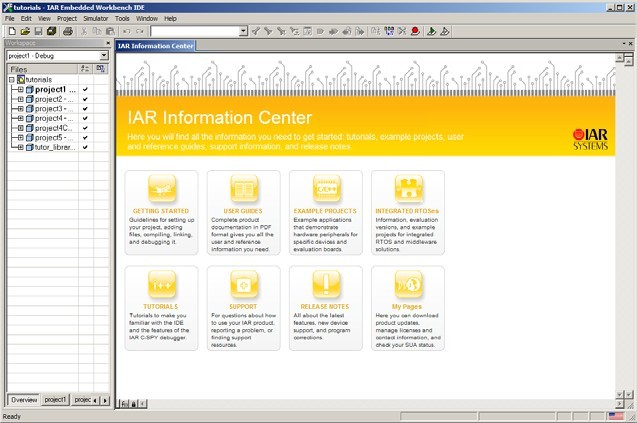Click the Replace toolbar icon
Screen dimensions: 637x423
294,31
